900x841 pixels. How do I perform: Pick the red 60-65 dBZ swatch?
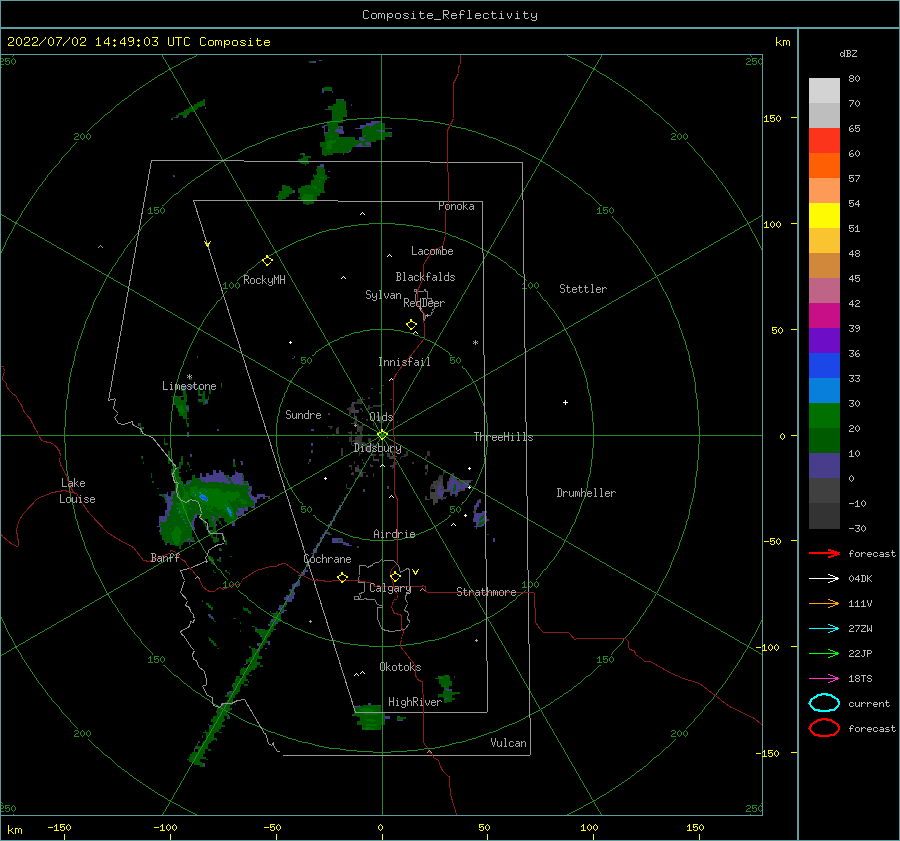(x=824, y=141)
